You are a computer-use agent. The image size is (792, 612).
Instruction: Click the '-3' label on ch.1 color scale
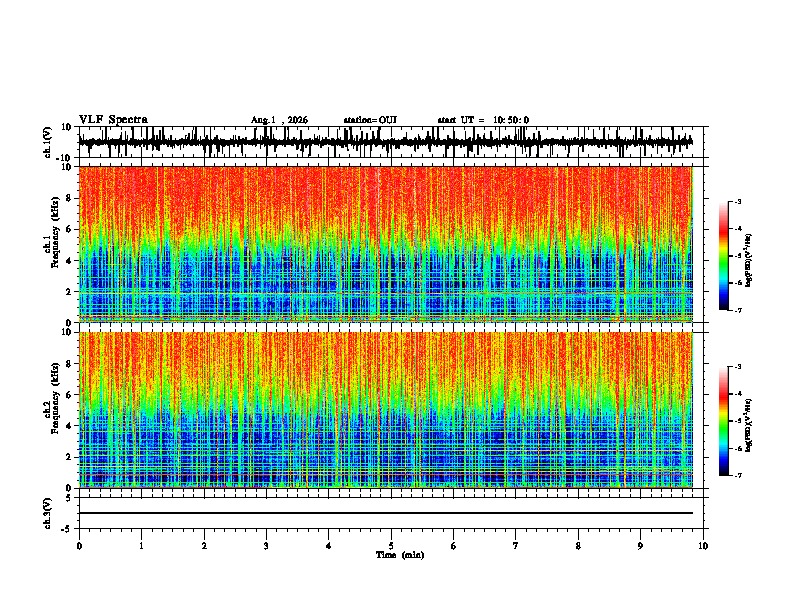(738, 201)
